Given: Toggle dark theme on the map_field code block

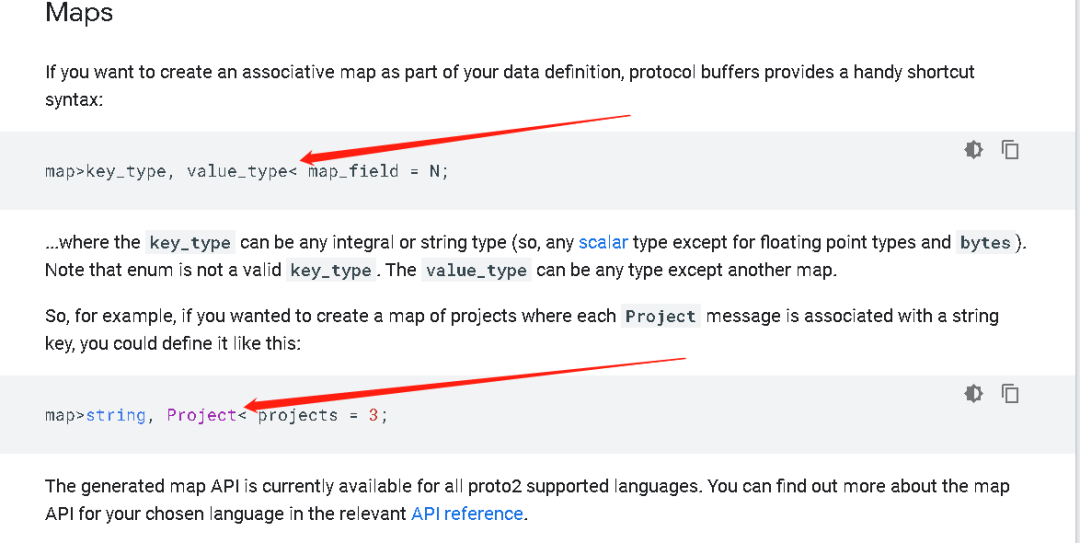Looking at the screenshot, I should coord(973,150).
